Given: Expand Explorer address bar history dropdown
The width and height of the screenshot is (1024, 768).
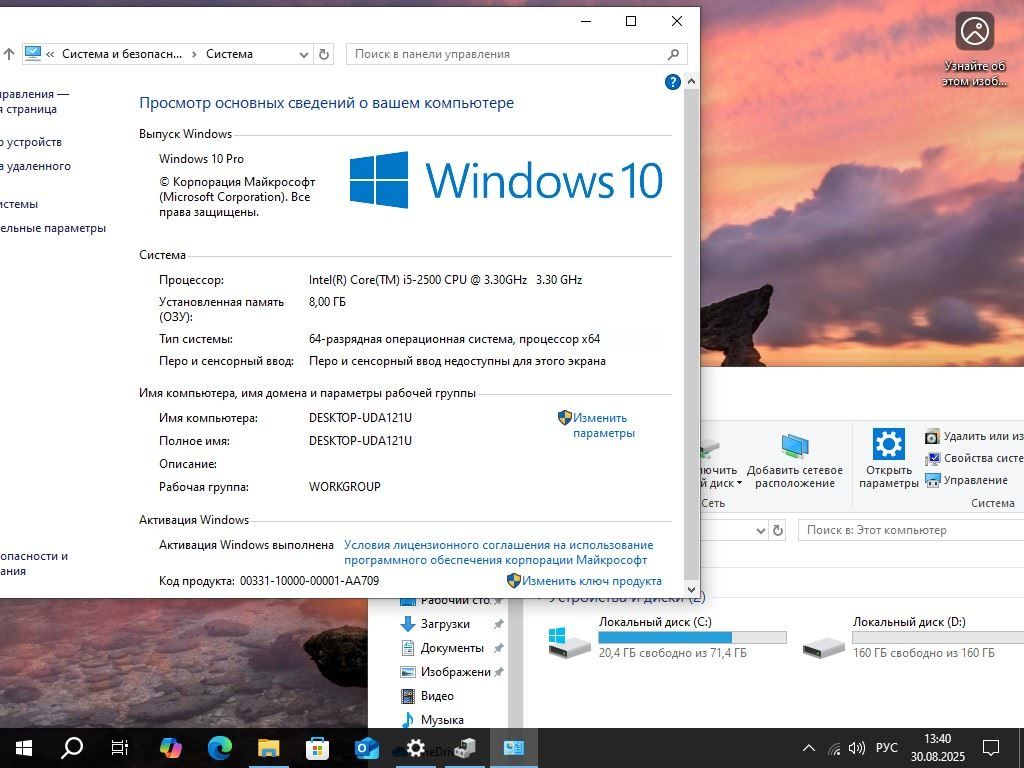Looking at the screenshot, I should (761, 531).
